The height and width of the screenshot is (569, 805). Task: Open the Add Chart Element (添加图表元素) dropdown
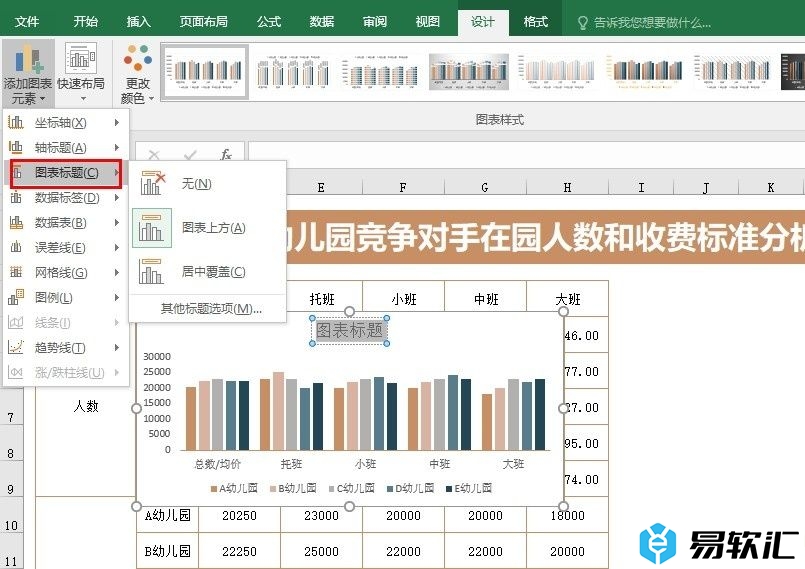tap(28, 73)
